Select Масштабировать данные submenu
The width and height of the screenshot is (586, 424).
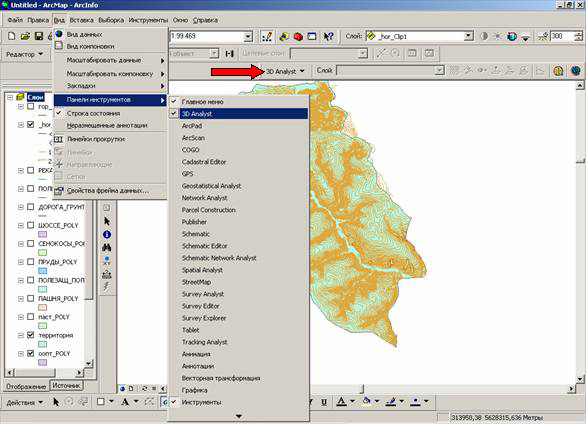[x=110, y=60]
